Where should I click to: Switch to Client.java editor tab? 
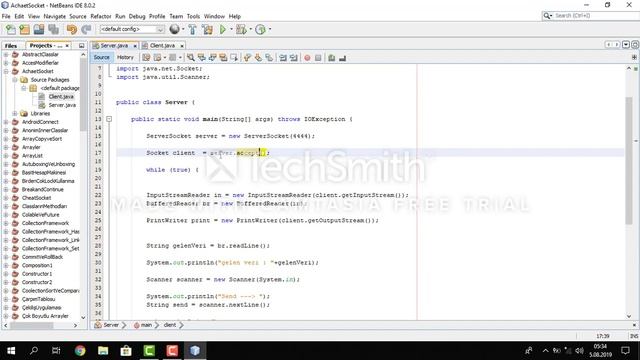click(x=162, y=46)
